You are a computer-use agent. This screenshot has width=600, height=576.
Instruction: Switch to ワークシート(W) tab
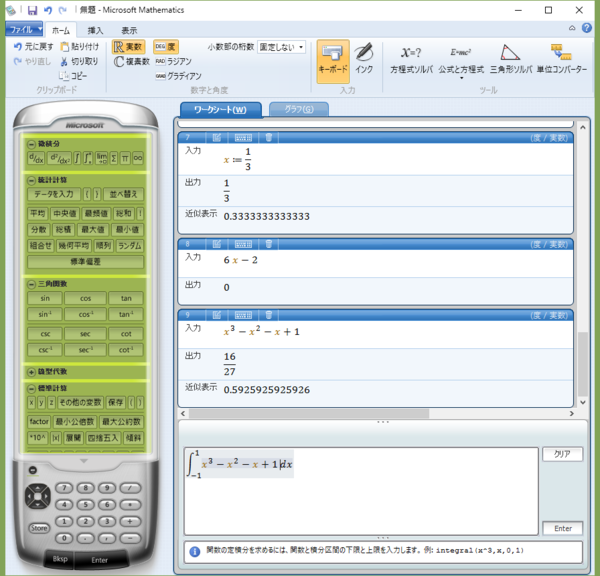(220, 110)
